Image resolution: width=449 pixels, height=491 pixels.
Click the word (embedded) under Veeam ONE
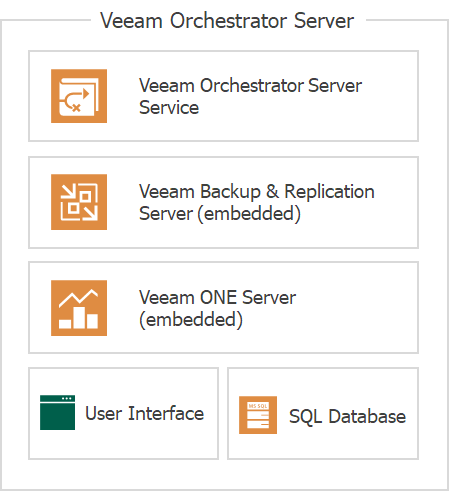[191, 319]
